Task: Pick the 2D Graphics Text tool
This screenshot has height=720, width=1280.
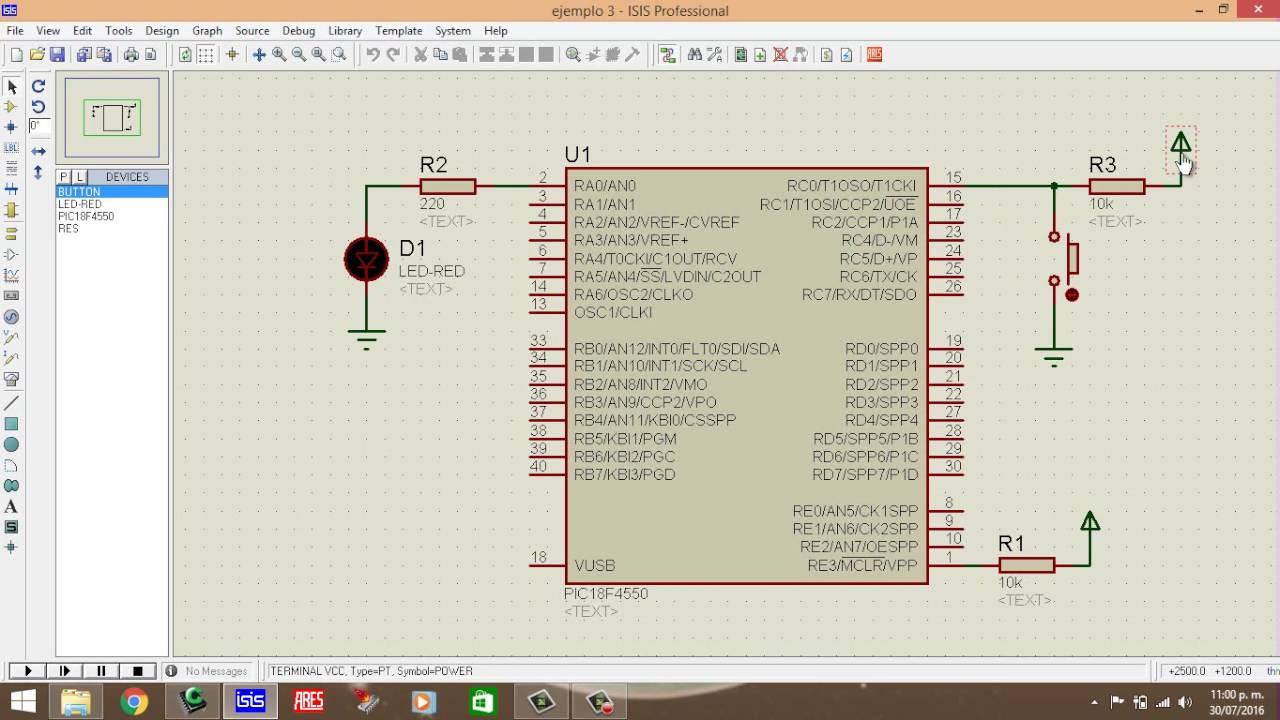Action: (x=12, y=507)
